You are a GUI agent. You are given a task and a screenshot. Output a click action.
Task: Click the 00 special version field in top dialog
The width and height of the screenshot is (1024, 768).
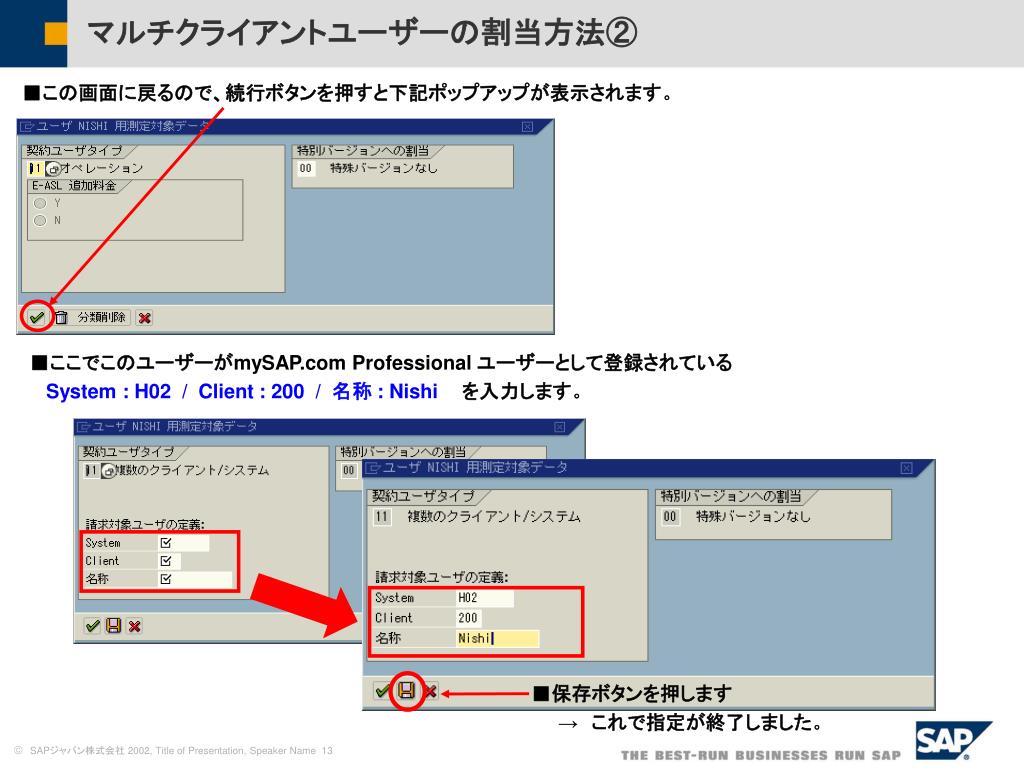(306, 168)
